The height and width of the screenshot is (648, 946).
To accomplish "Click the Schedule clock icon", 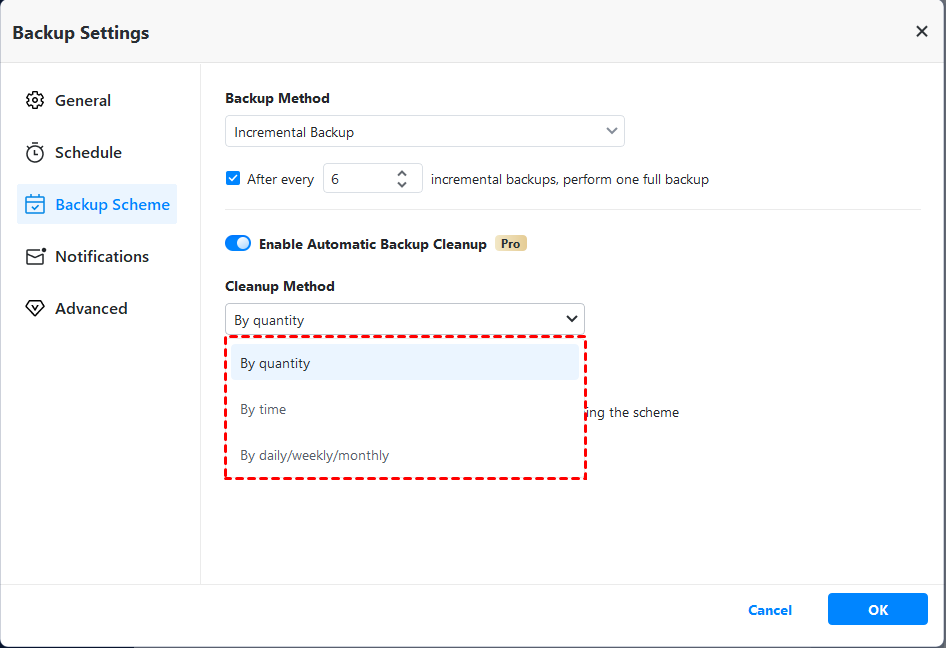I will point(35,152).
